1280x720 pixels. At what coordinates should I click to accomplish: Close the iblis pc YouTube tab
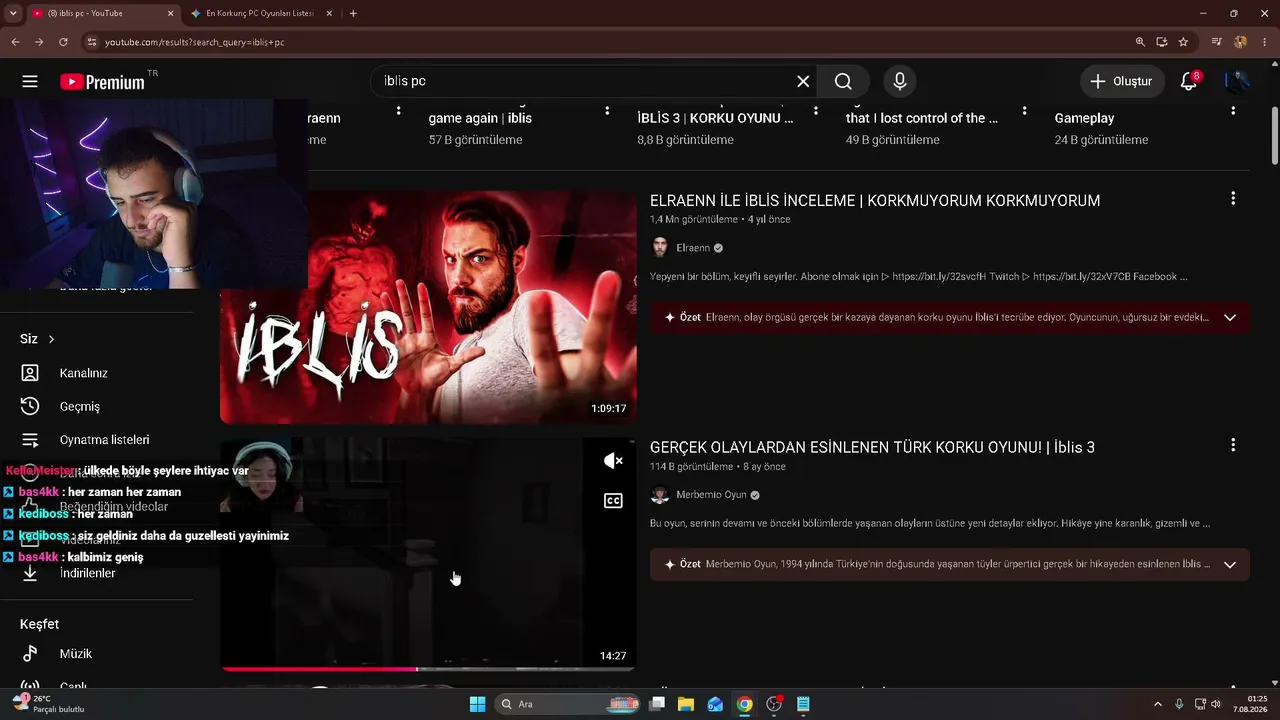[170, 13]
